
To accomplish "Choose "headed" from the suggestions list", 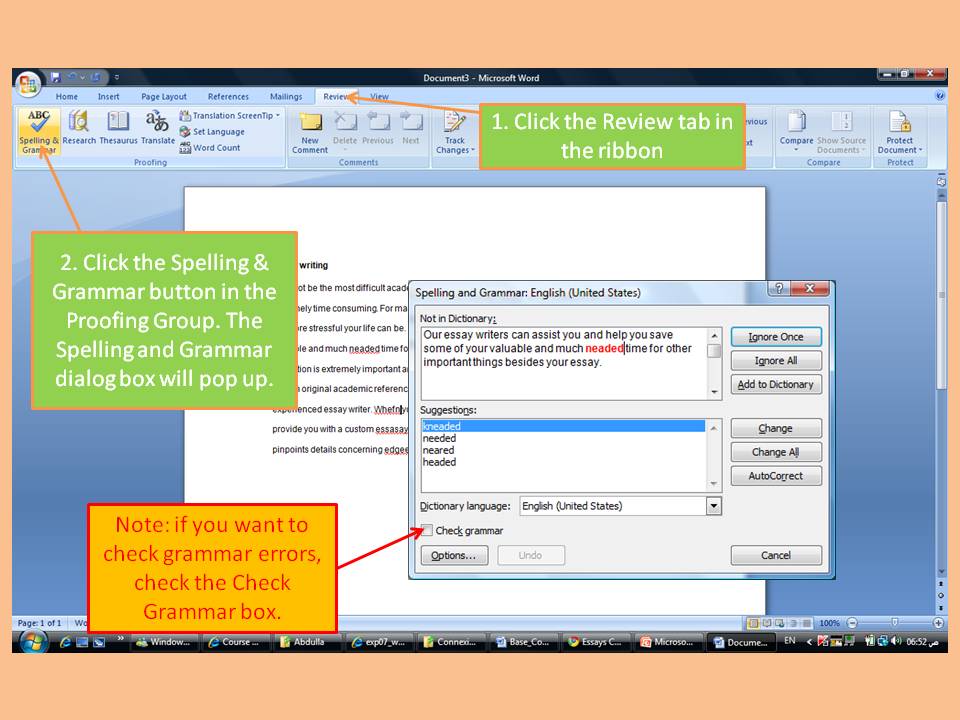I will pyautogui.click(x=440, y=462).
